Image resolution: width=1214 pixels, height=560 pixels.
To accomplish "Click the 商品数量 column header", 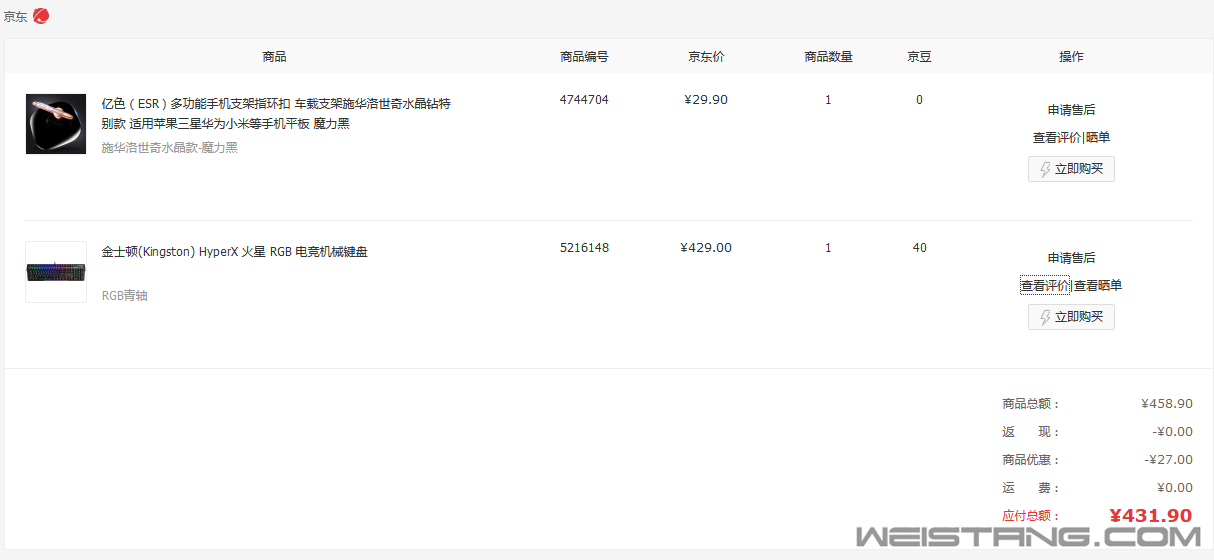I will click(828, 57).
